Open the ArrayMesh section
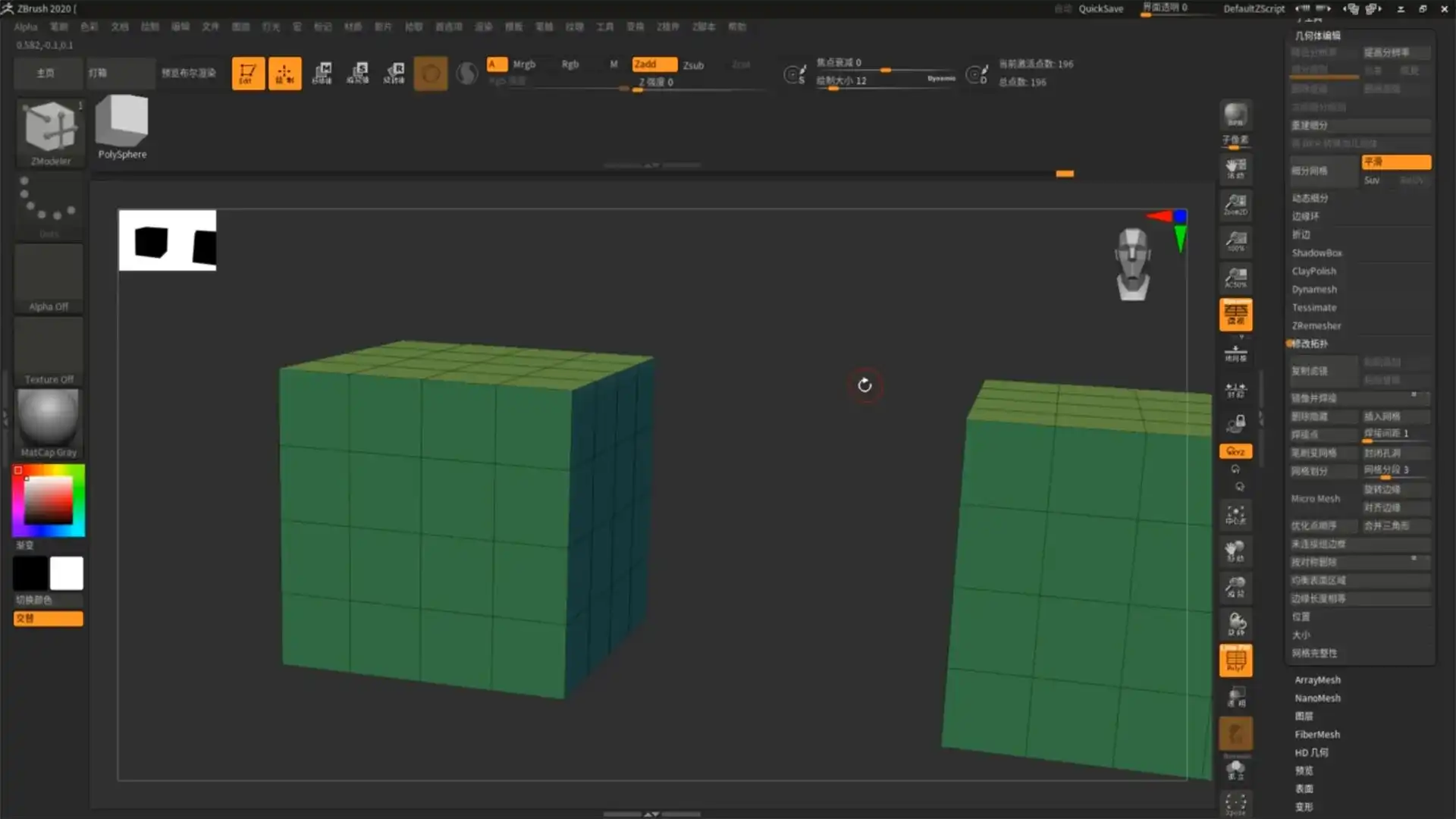Image resolution: width=1456 pixels, height=819 pixels. pos(1317,679)
